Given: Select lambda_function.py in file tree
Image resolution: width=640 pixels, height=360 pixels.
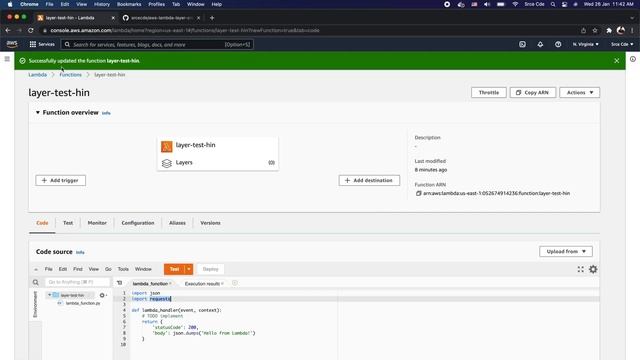Looking at the screenshot, I should click(x=83, y=303).
